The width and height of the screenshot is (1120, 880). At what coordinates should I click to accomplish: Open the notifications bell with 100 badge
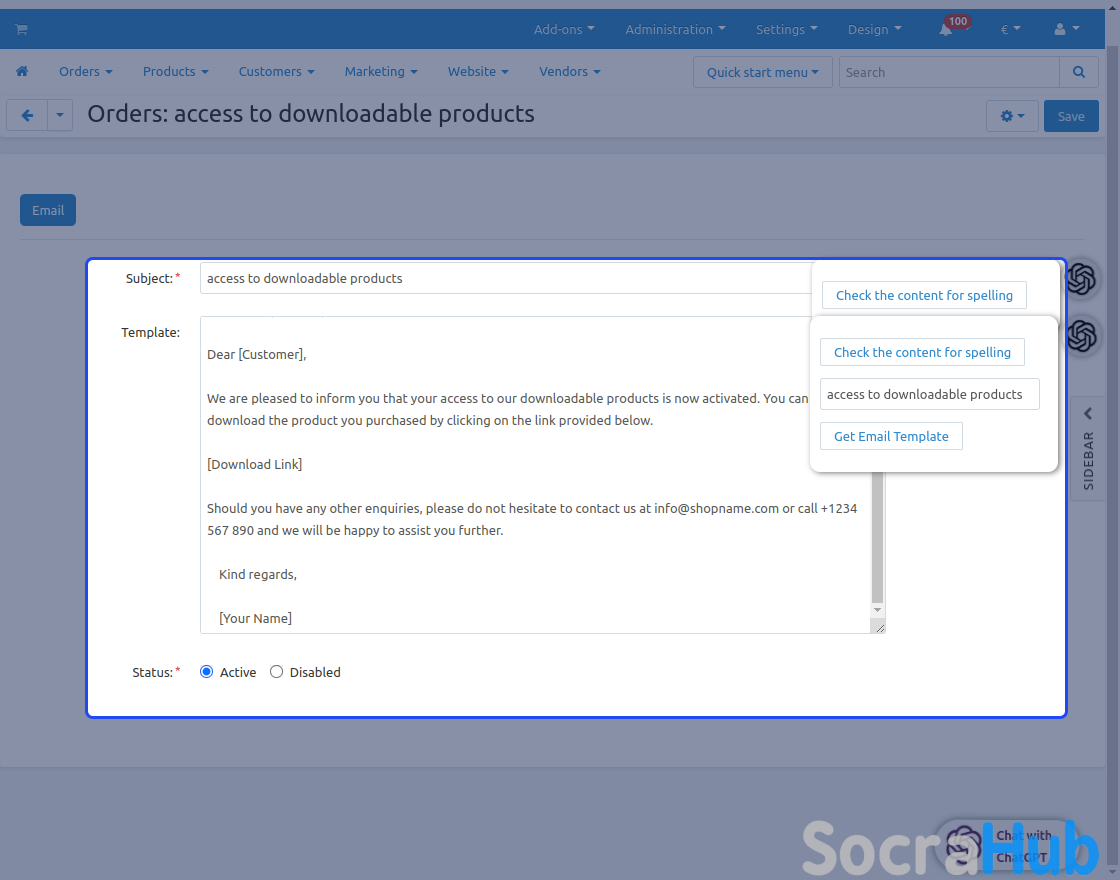946,29
